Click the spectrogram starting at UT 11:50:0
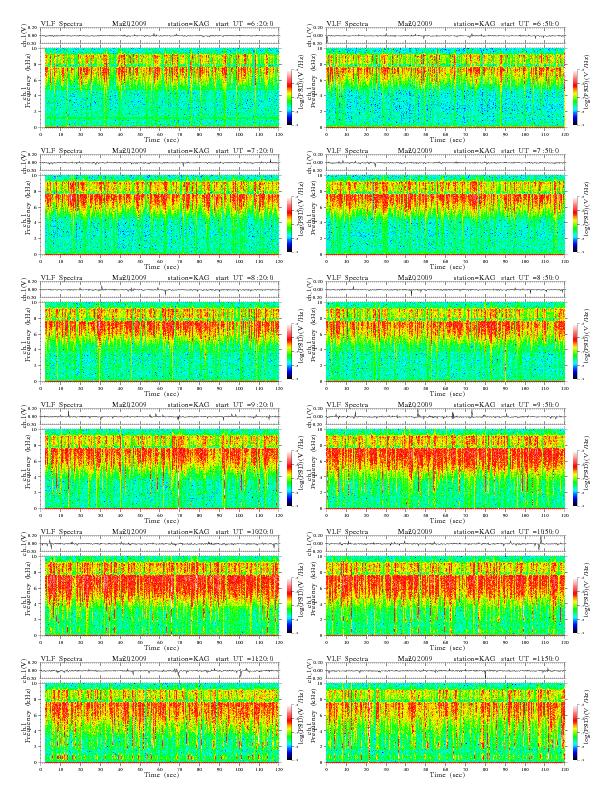 coord(445,723)
